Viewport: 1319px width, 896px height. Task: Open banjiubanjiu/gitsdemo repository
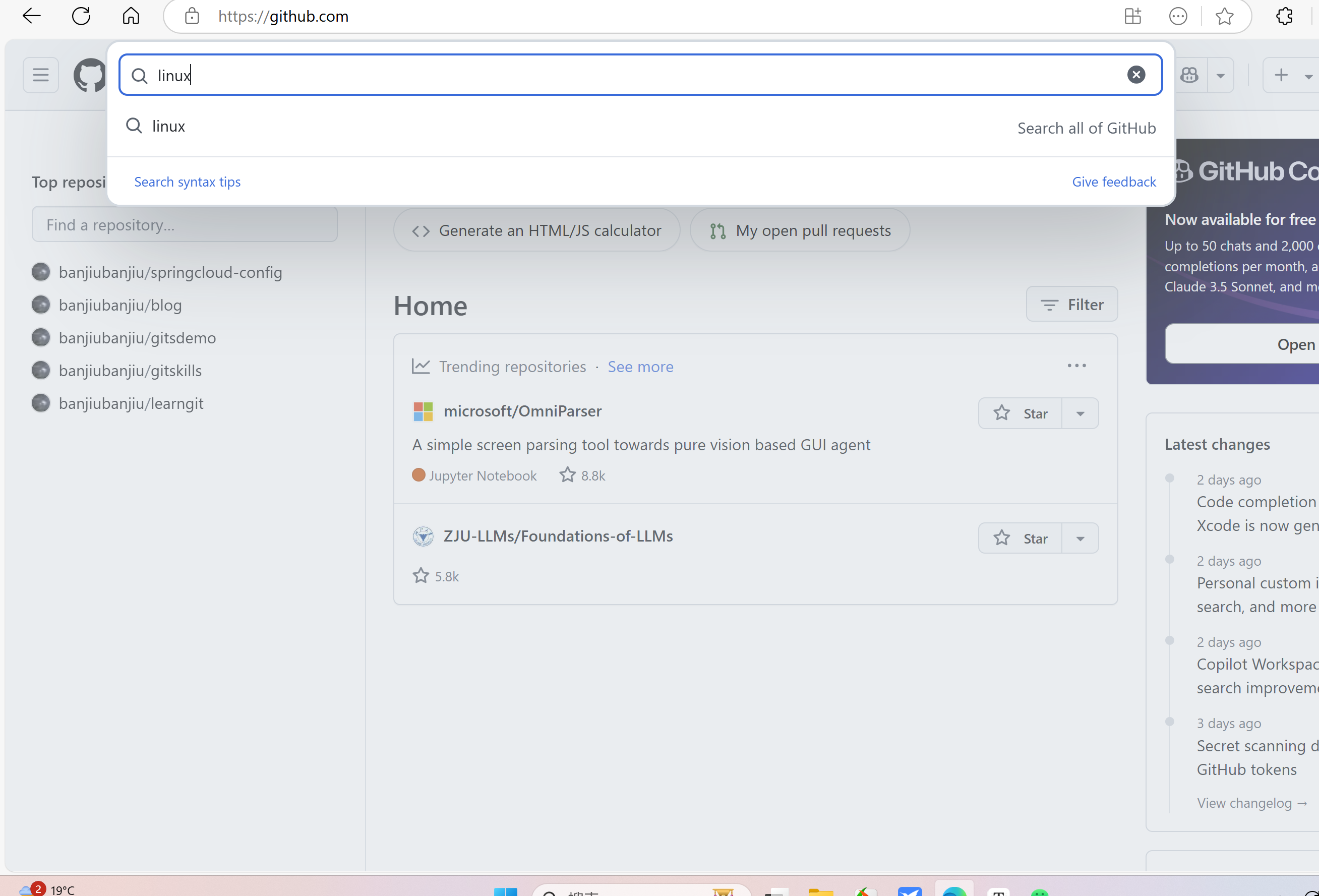[x=137, y=338]
